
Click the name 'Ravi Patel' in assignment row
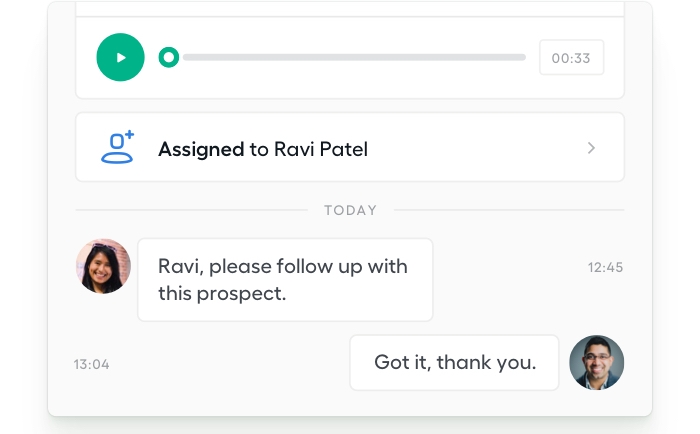[x=321, y=149]
